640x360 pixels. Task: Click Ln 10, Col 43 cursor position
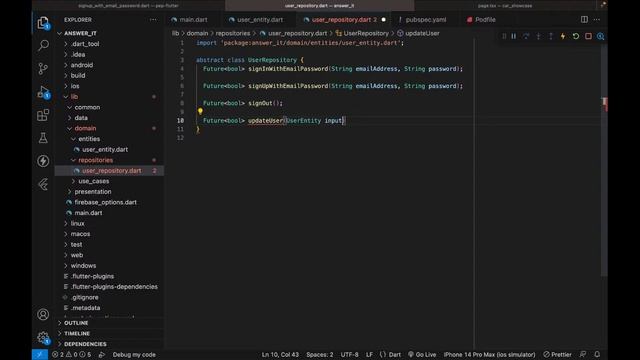coord(280,354)
